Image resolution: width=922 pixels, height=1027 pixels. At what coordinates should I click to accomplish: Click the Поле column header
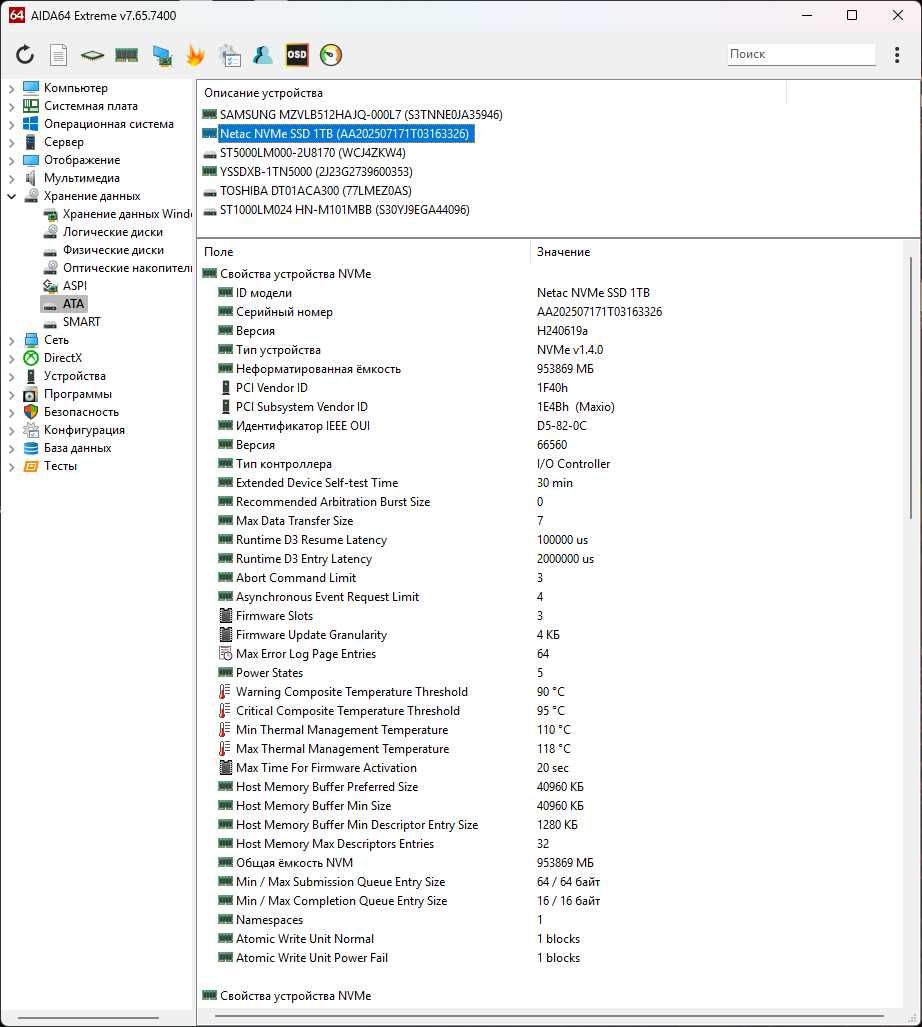(363, 252)
